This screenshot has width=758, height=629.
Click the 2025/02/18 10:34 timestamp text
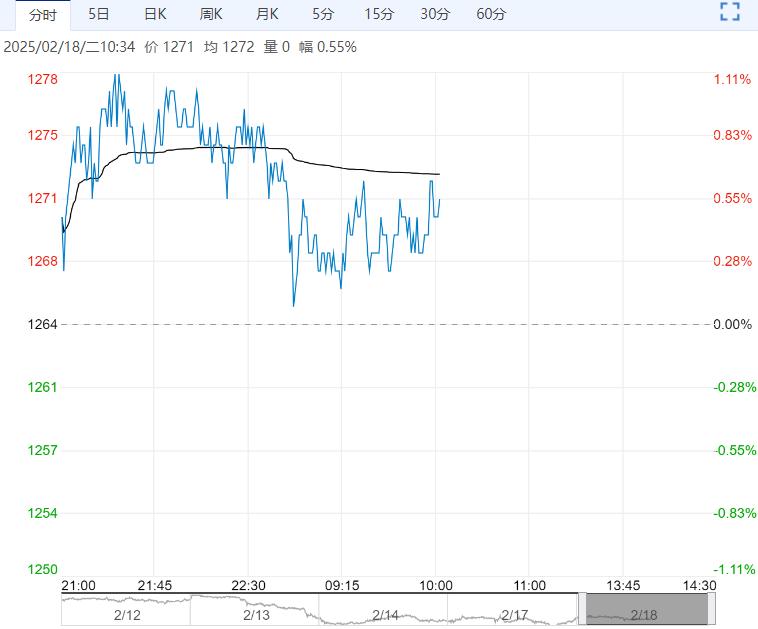[x=69, y=47]
